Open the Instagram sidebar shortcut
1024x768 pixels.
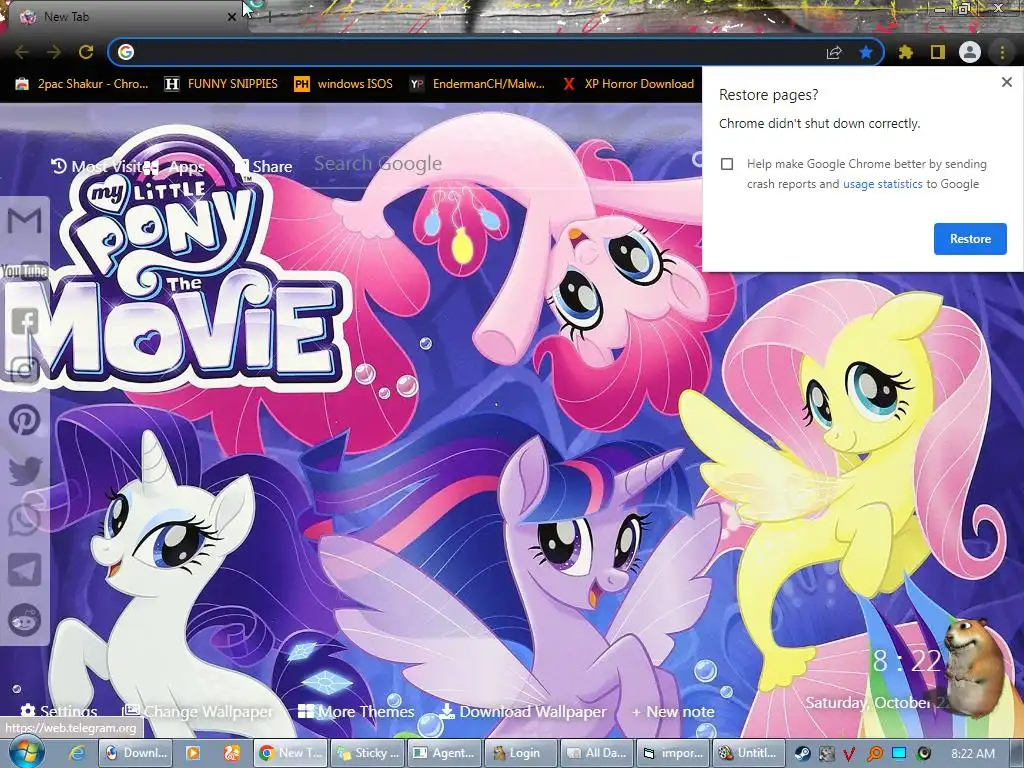[x=25, y=370]
